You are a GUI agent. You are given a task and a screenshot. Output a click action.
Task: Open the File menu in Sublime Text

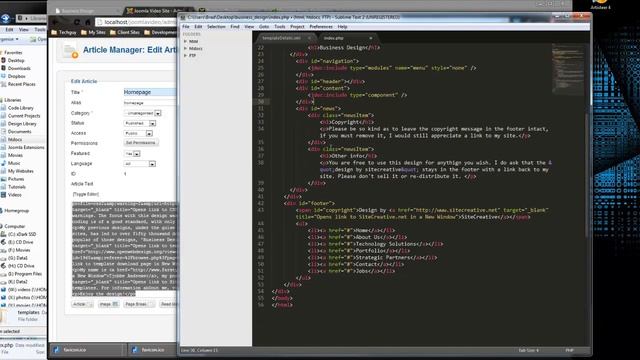(186, 27)
